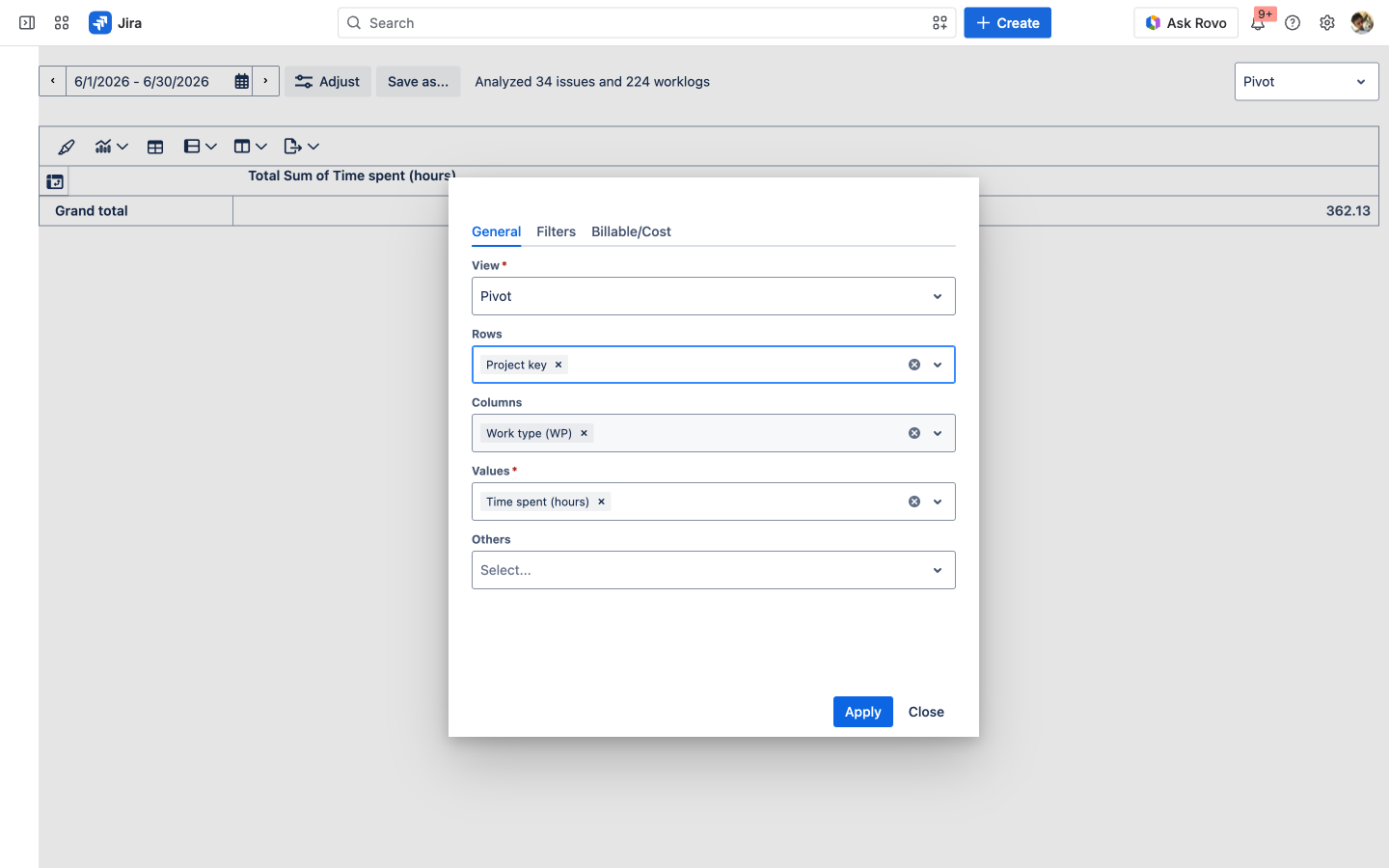Open the app switcher grid icon
This screenshot has height=868, width=1389.
tap(62, 23)
